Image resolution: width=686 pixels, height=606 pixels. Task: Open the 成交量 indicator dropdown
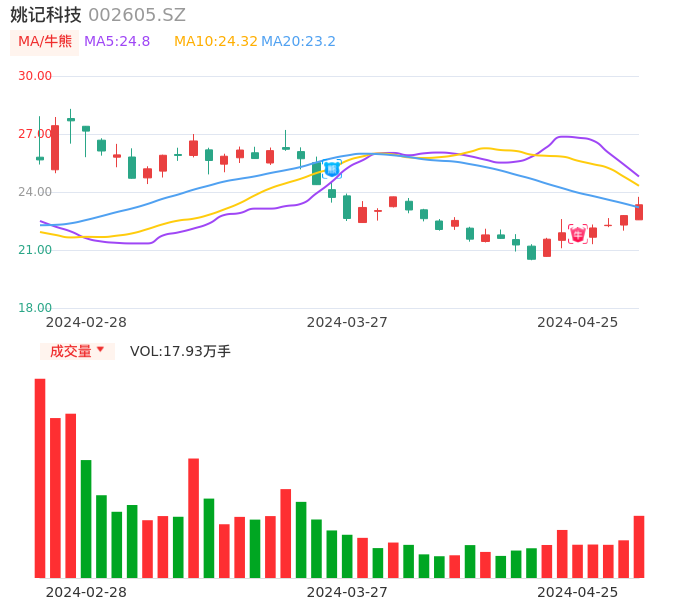pos(77,351)
